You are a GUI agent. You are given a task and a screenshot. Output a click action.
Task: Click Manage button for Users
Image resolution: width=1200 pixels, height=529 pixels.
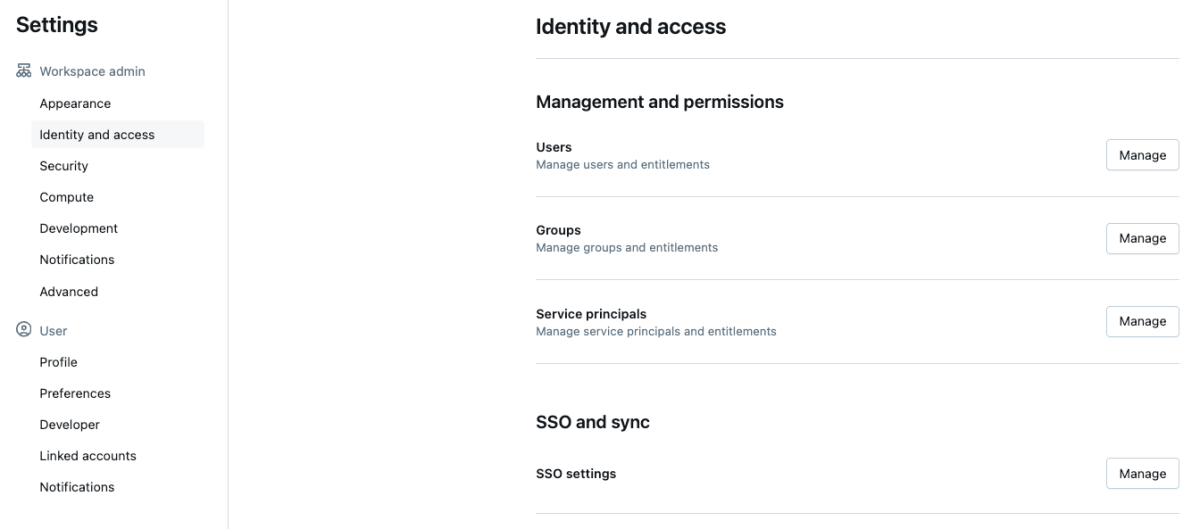[x=1142, y=155]
